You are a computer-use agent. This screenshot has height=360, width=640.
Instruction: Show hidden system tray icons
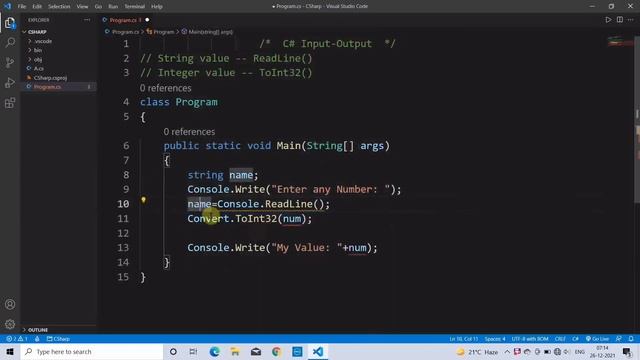coord(507,351)
